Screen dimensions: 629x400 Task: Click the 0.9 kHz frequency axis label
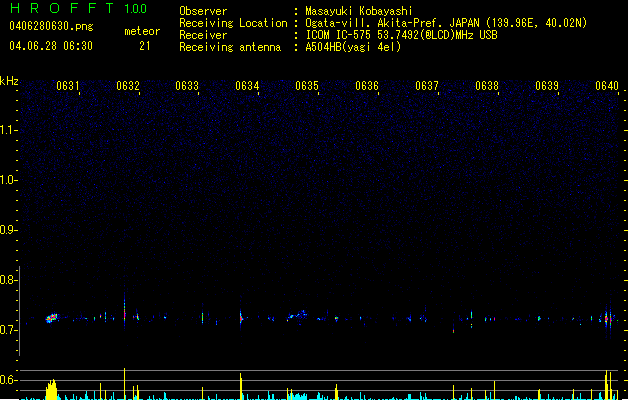point(8,230)
